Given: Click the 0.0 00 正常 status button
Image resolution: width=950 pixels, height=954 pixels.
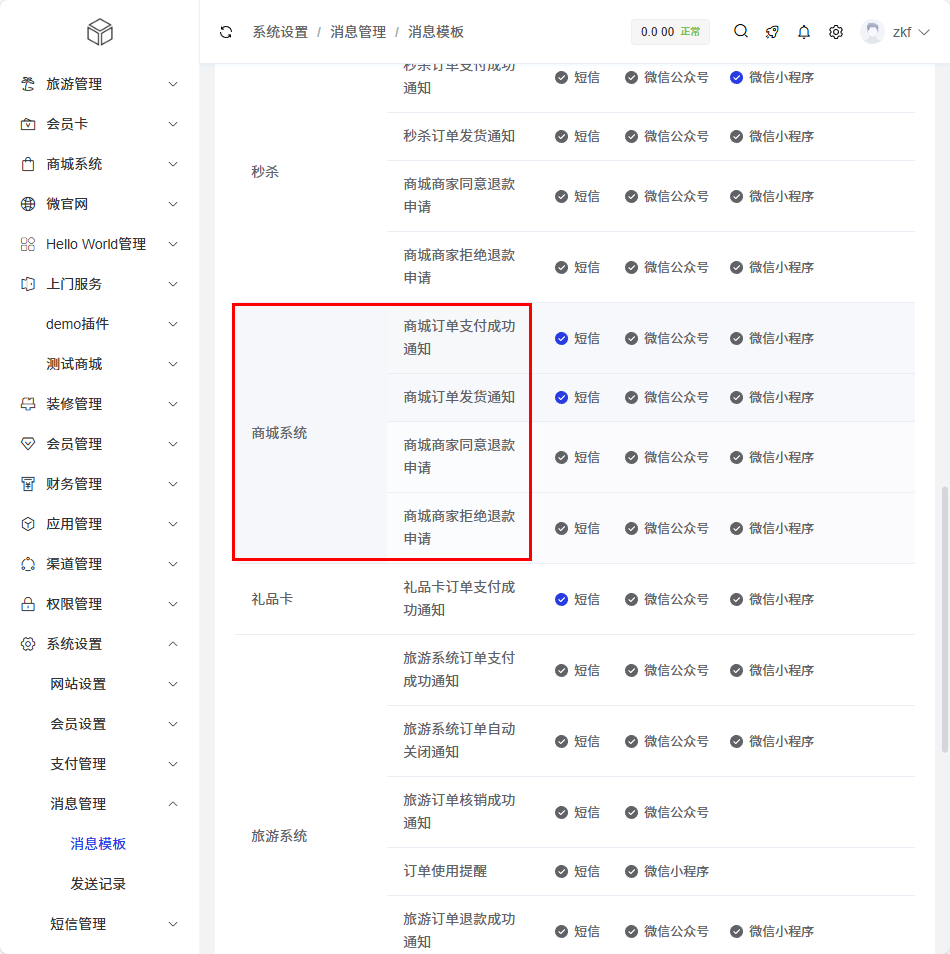Looking at the screenshot, I should tap(670, 32).
